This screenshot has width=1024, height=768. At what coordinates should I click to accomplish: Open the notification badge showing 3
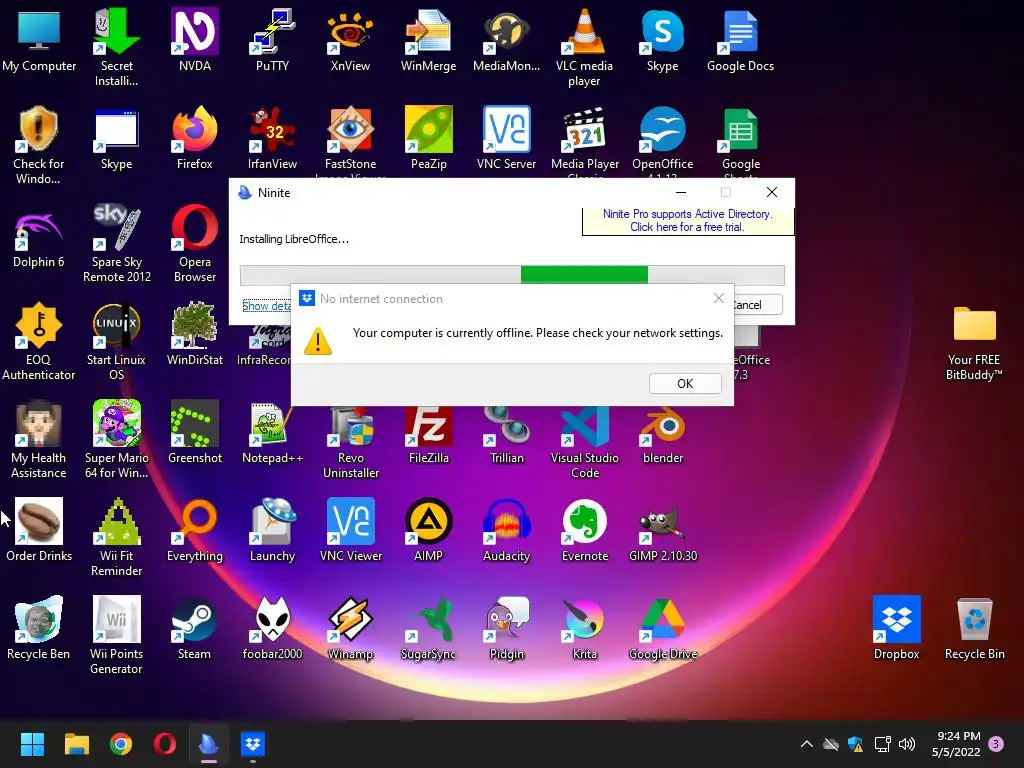tap(996, 744)
